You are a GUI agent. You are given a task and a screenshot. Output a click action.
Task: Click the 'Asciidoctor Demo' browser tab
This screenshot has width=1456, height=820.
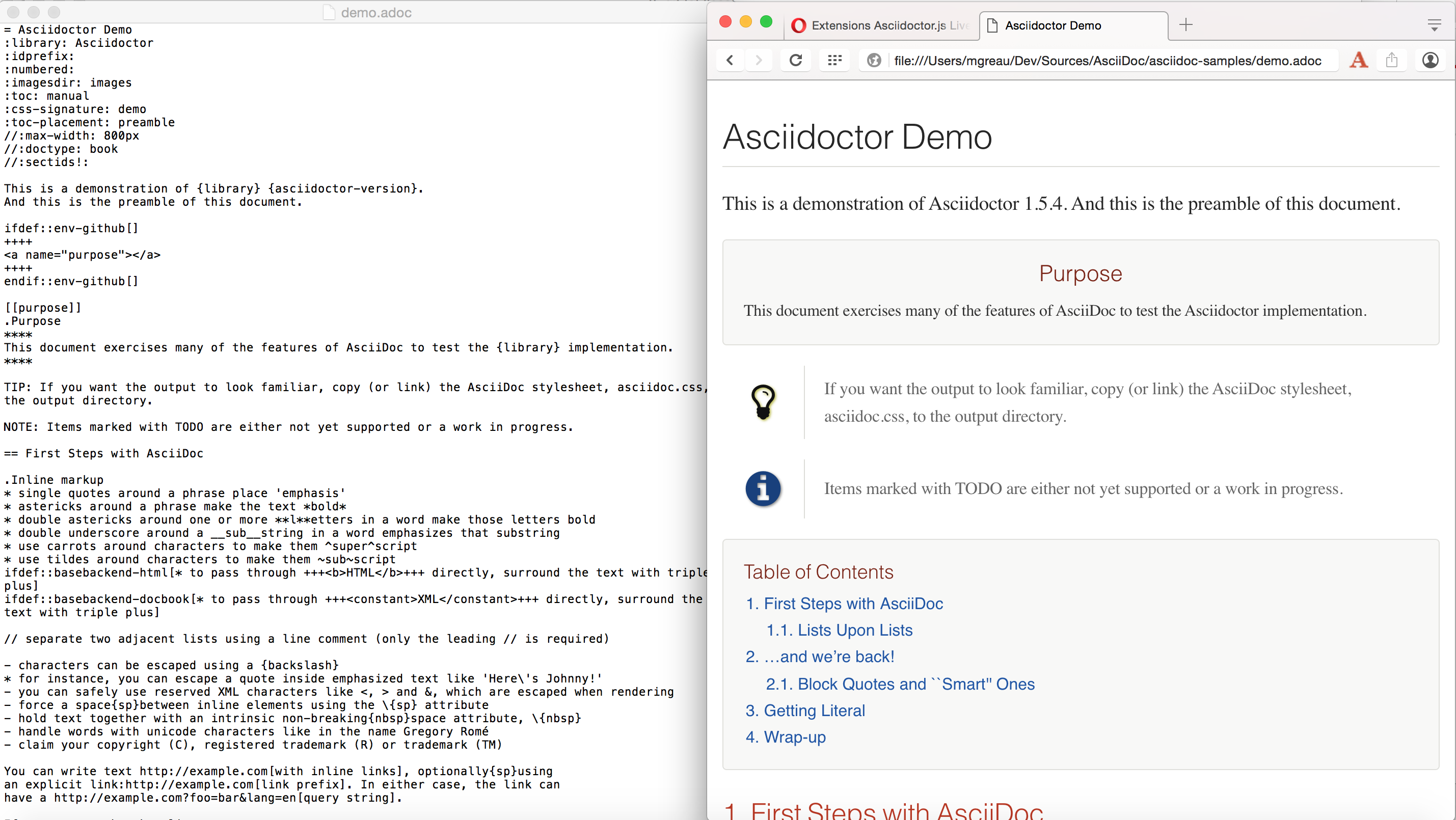pyautogui.click(x=1076, y=25)
